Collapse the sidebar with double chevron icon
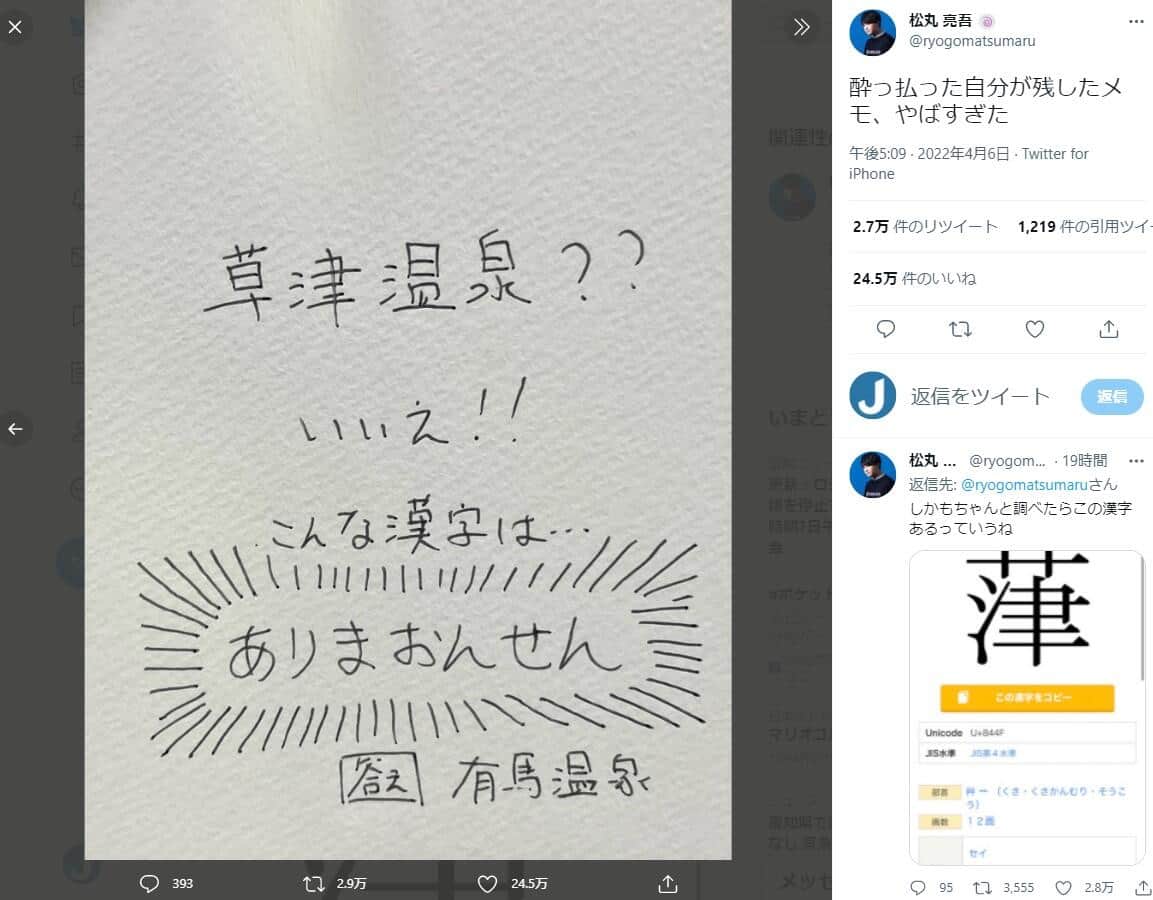 coord(802,27)
